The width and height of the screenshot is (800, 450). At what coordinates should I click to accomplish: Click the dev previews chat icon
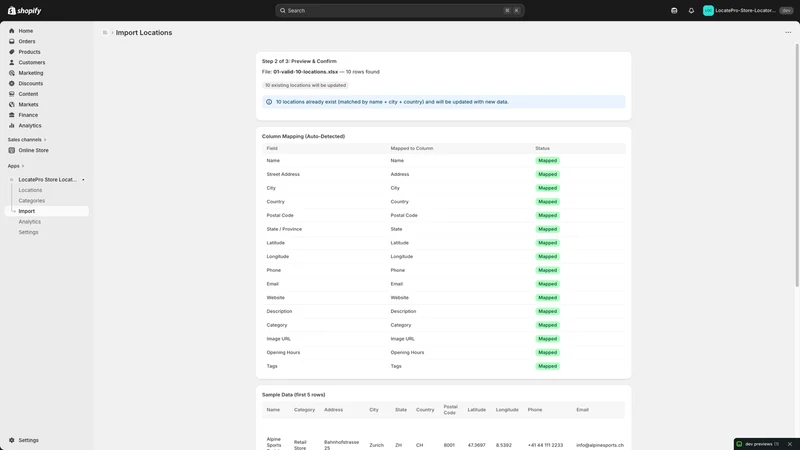coord(739,444)
